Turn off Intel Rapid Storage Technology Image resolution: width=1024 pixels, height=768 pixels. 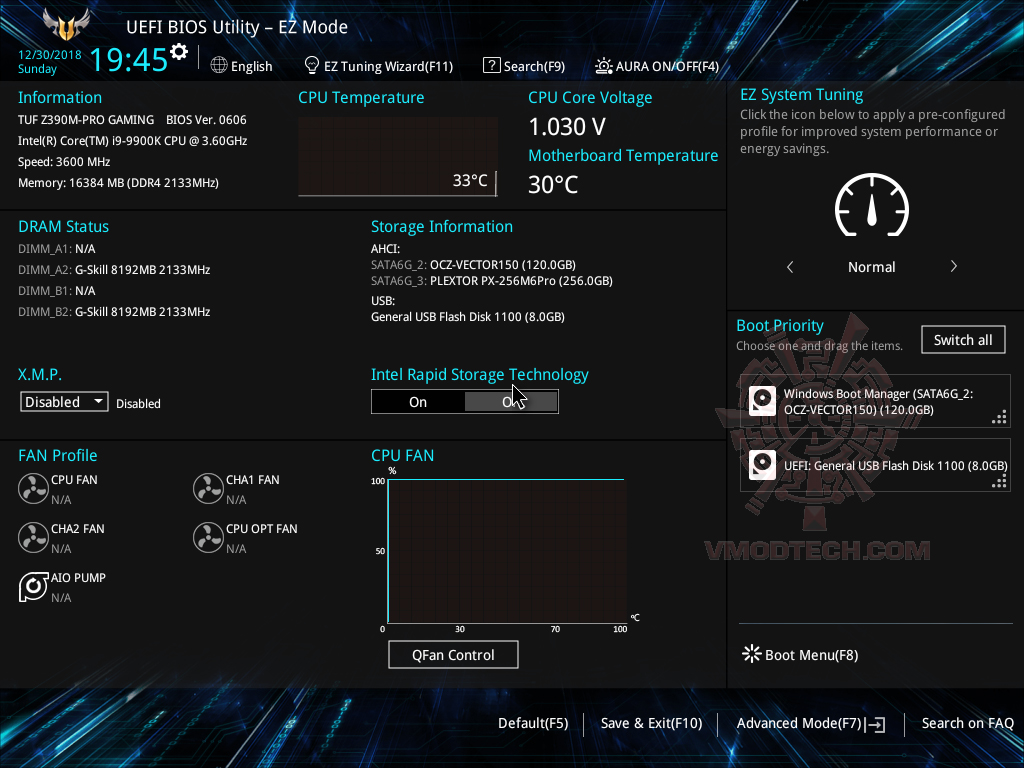tap(511, 401)
